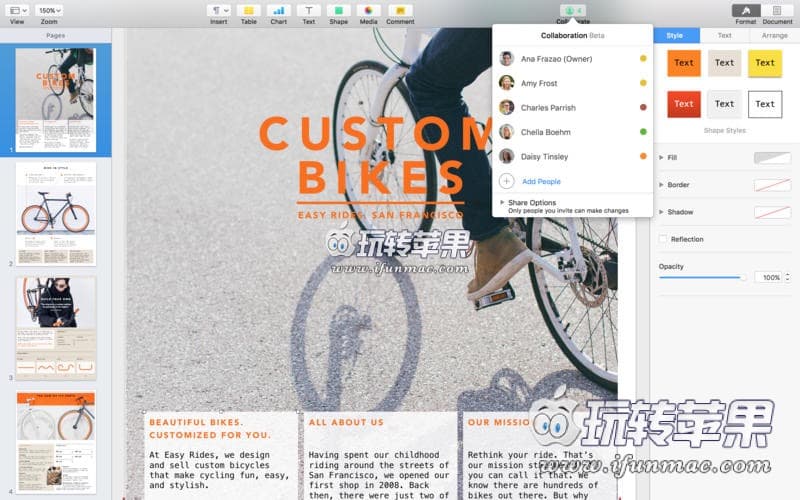The width and height of the screenshot is (800, 500).
Task: Click Add People in collaboration list
Action: (541, 181)
